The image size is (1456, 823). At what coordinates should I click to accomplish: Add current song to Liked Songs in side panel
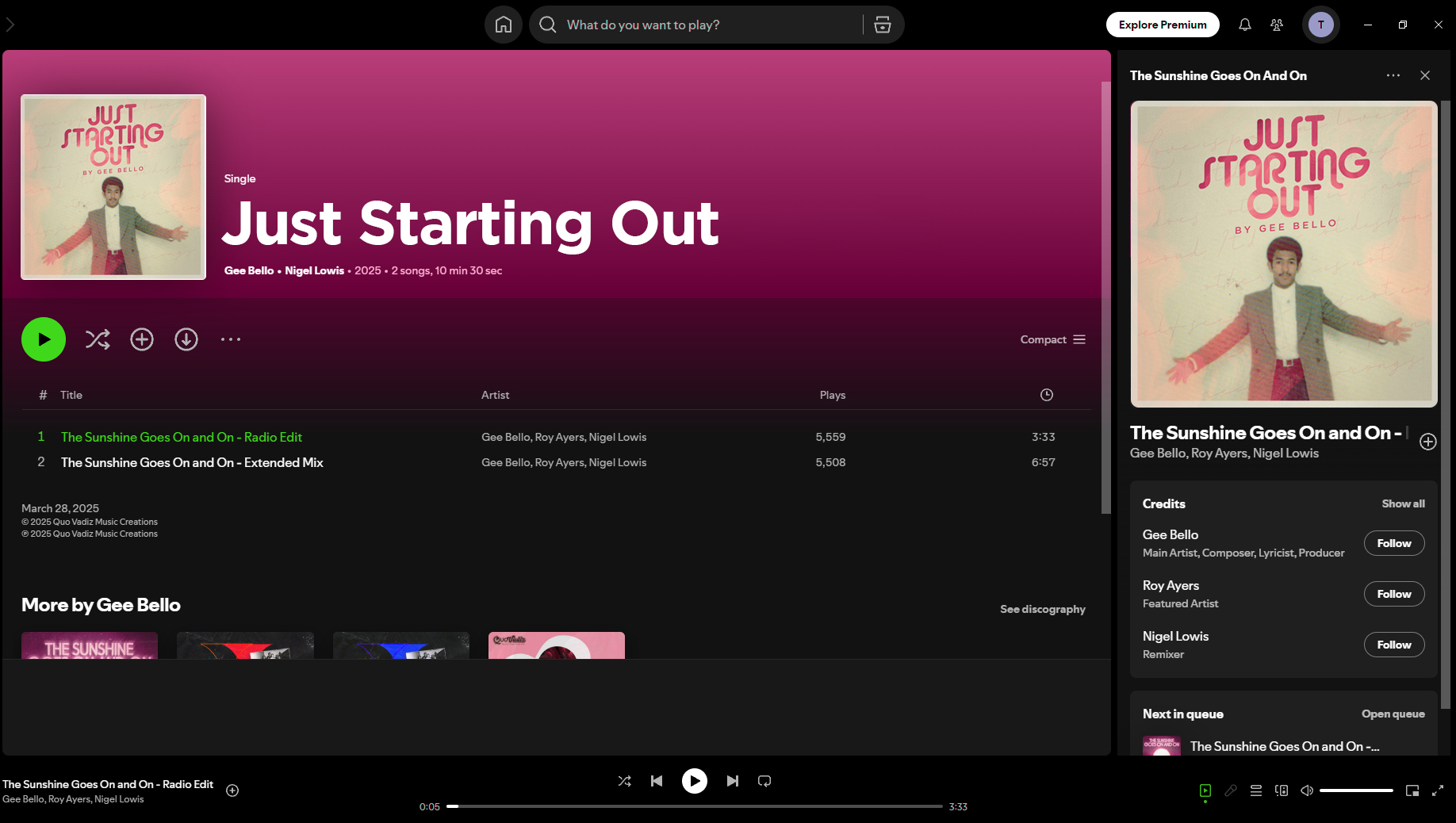click(x=1428, y=442)
